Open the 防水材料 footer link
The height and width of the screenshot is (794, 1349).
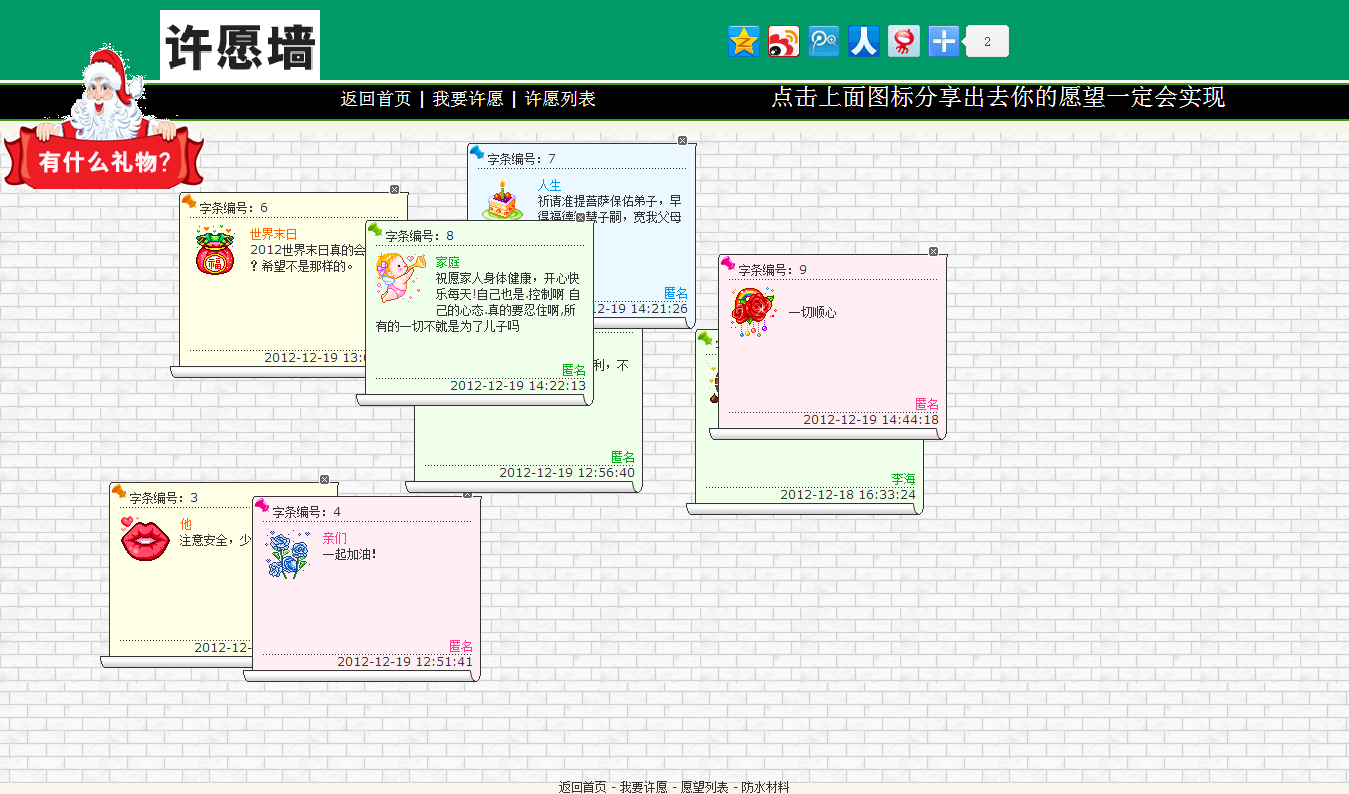(x=765, y=787)
